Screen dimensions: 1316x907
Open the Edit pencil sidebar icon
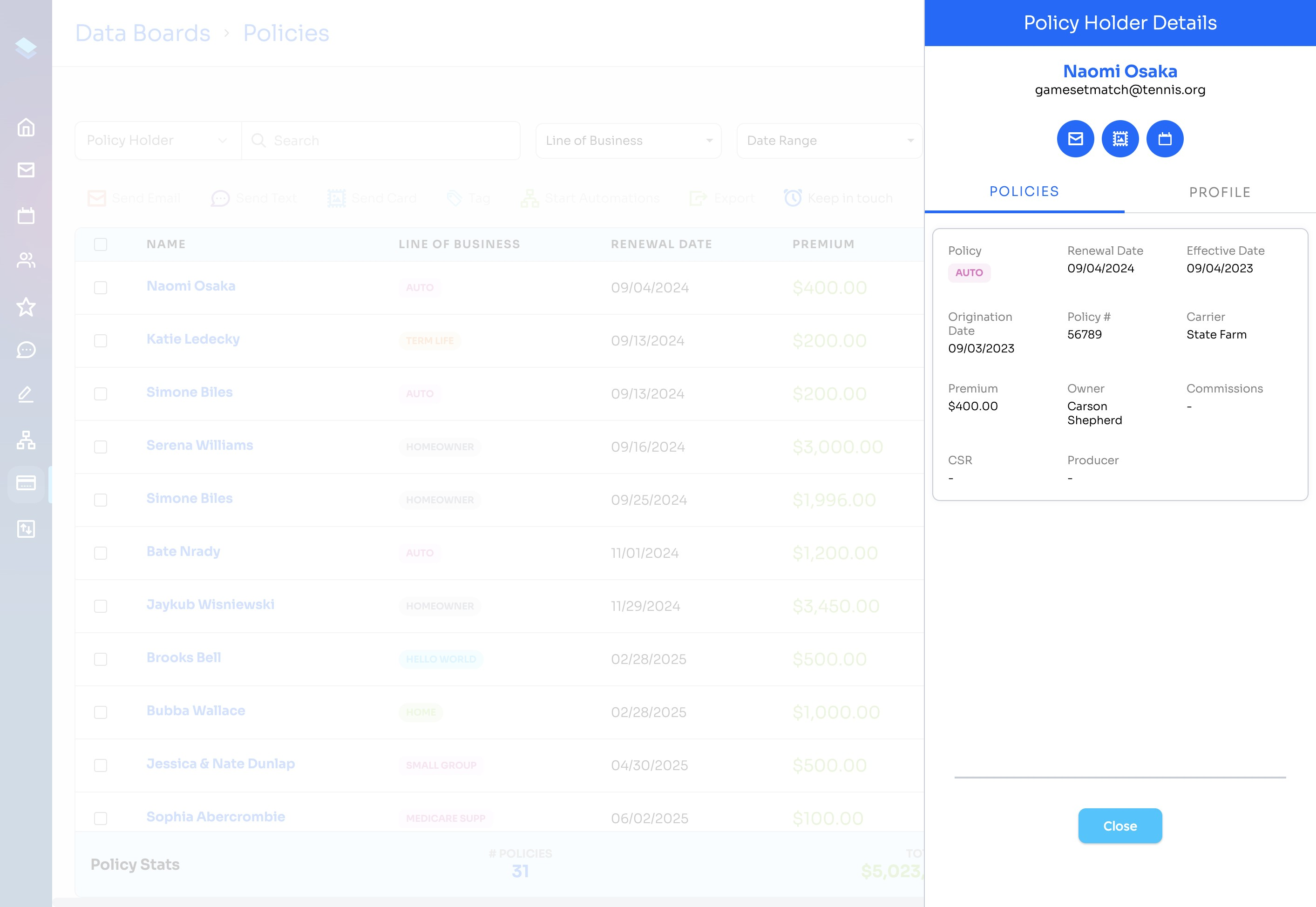[26, 394]
